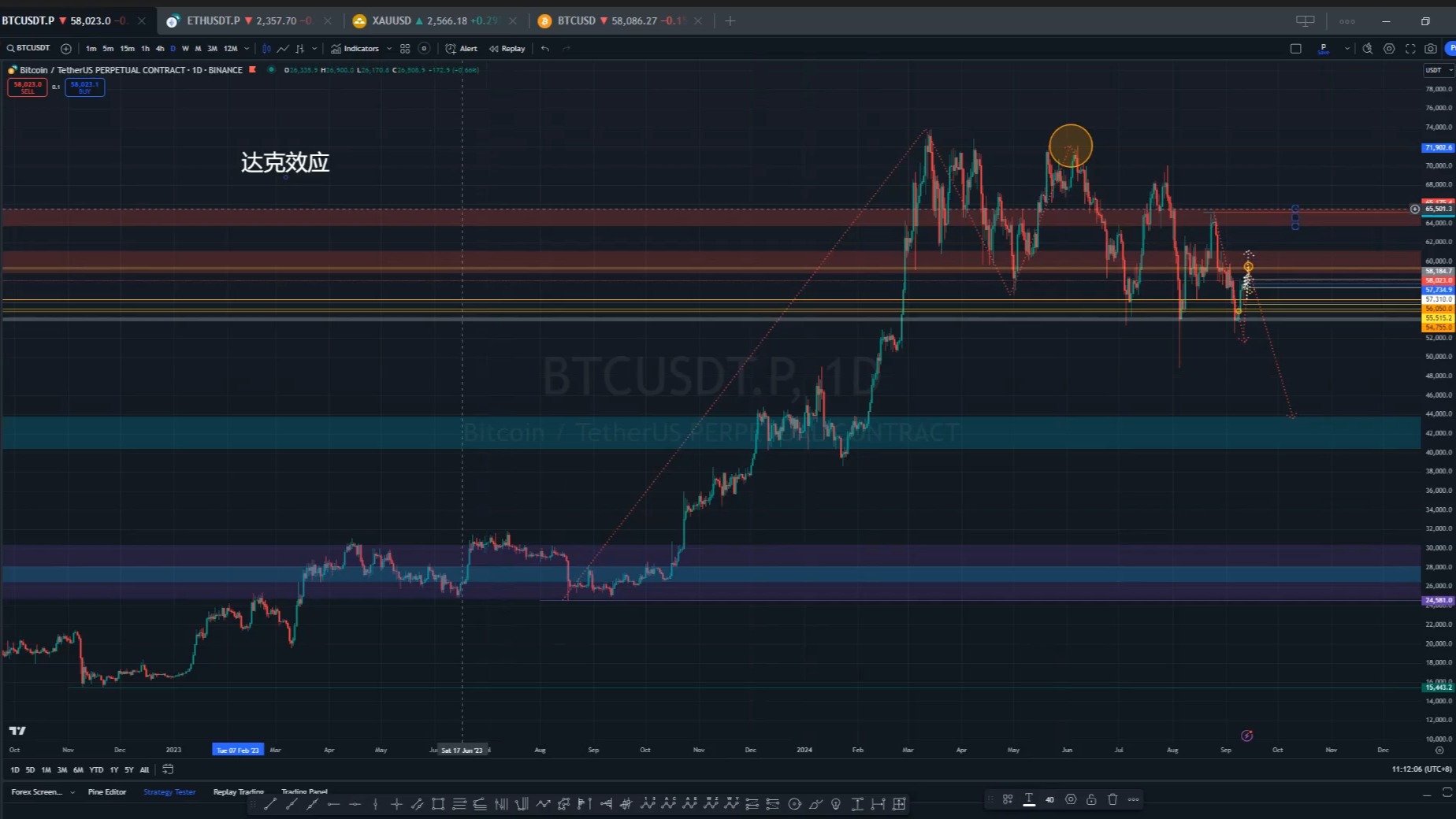Click the red SELL 58,023.0 button
The width and height of the screenshot is (1456, 819).
tap(28, 87)
